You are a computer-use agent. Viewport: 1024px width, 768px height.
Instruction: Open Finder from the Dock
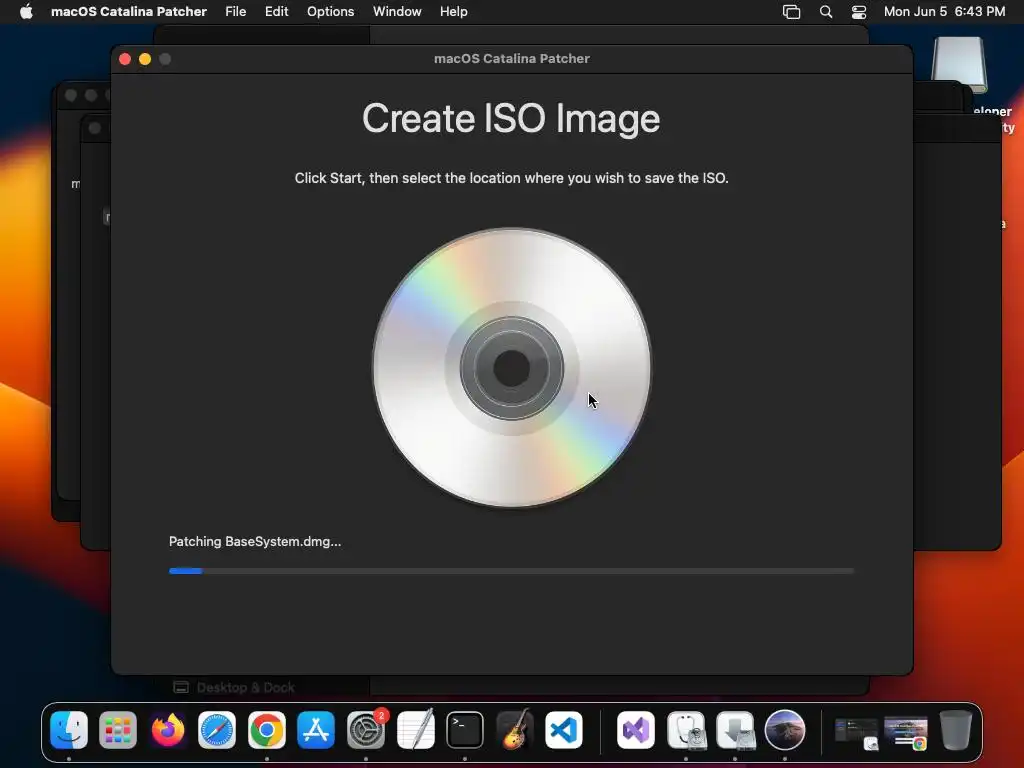tap(69, 730)
